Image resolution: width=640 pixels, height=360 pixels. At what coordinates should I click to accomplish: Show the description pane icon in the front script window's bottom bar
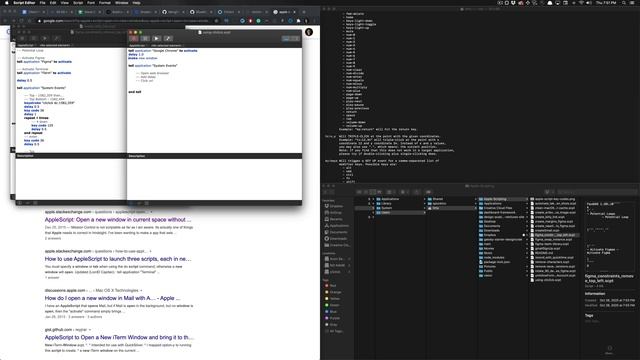131,203
